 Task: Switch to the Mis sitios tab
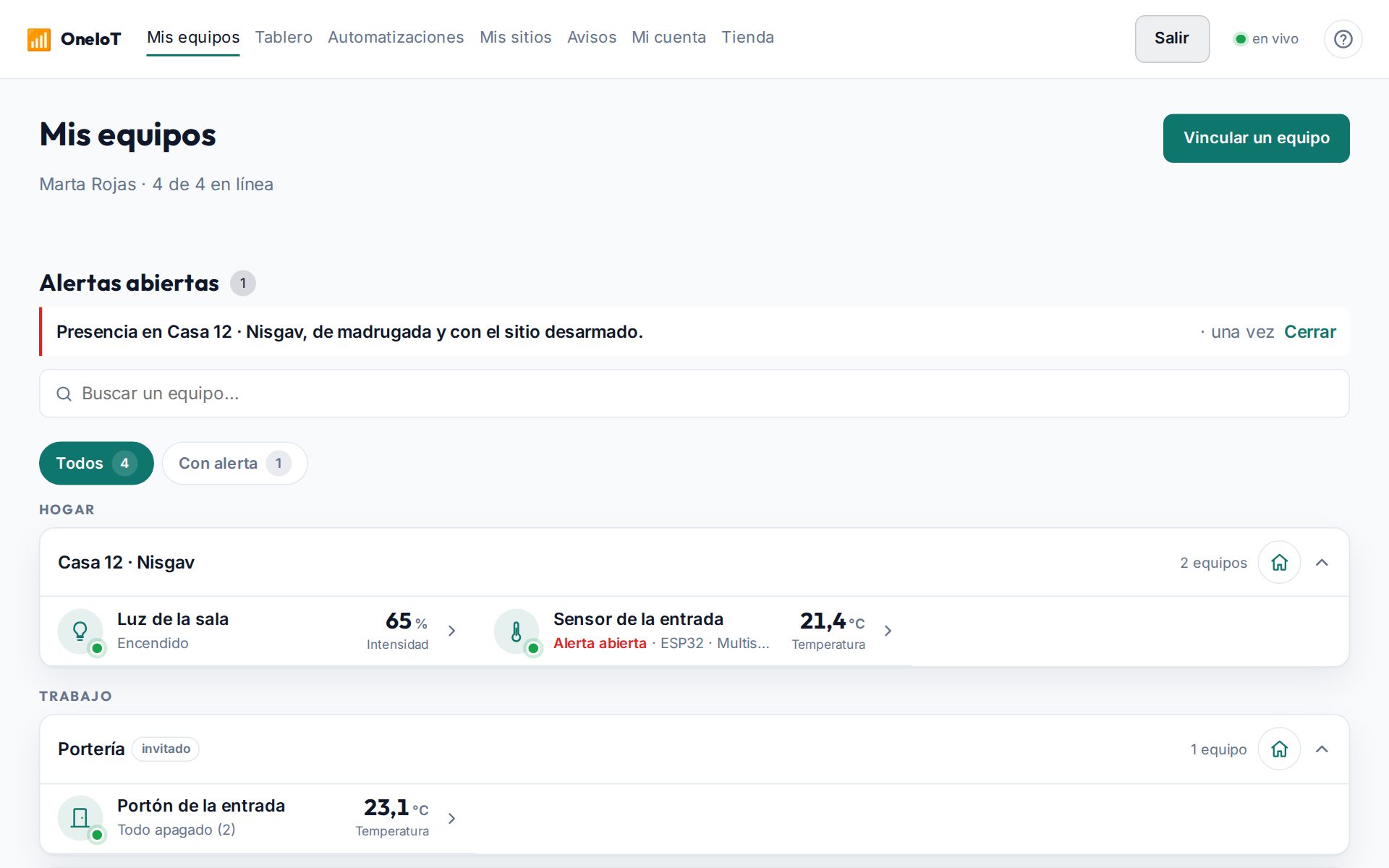pos(516,38)
